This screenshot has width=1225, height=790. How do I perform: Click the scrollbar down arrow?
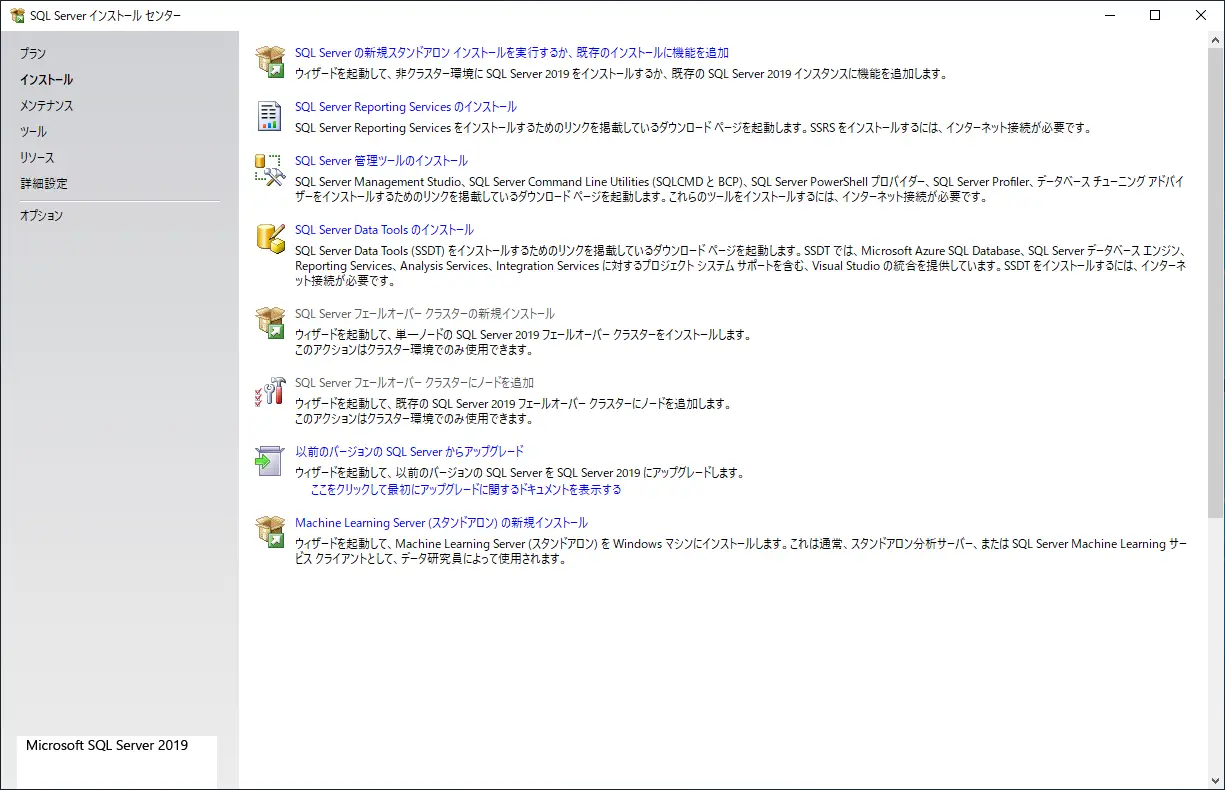(x=1216, y=781)
